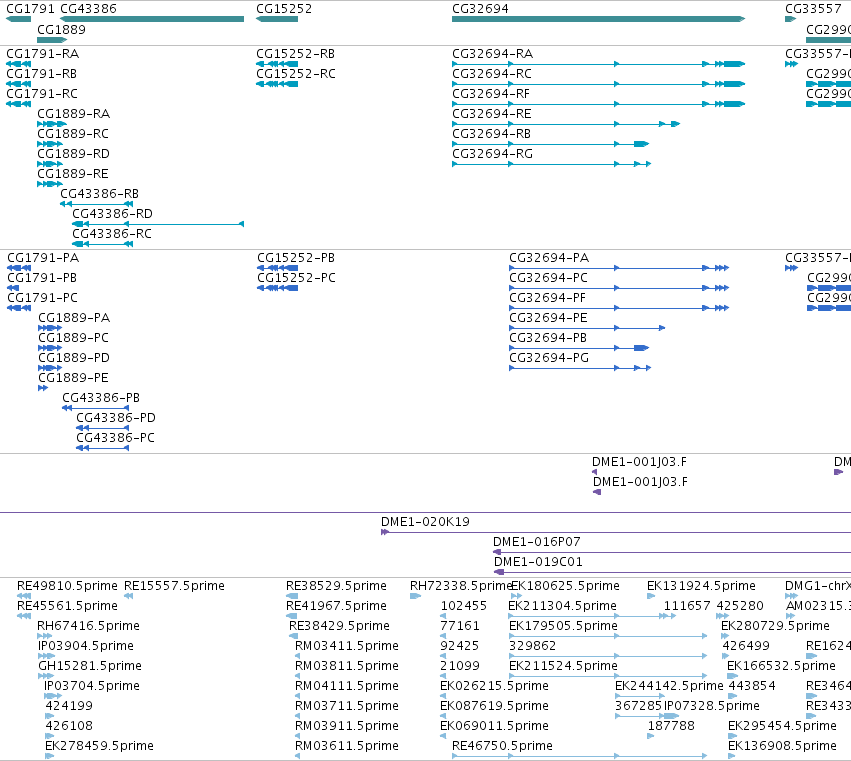Open protein CG32694-PF
The height and width of the screenshot is (761, 851).
619,308
